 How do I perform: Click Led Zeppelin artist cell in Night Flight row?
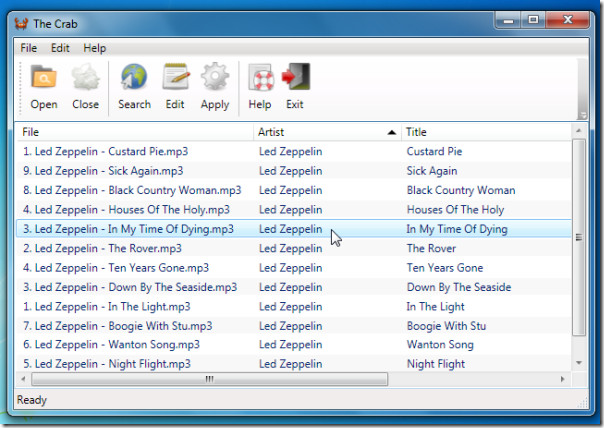[290, 364]
